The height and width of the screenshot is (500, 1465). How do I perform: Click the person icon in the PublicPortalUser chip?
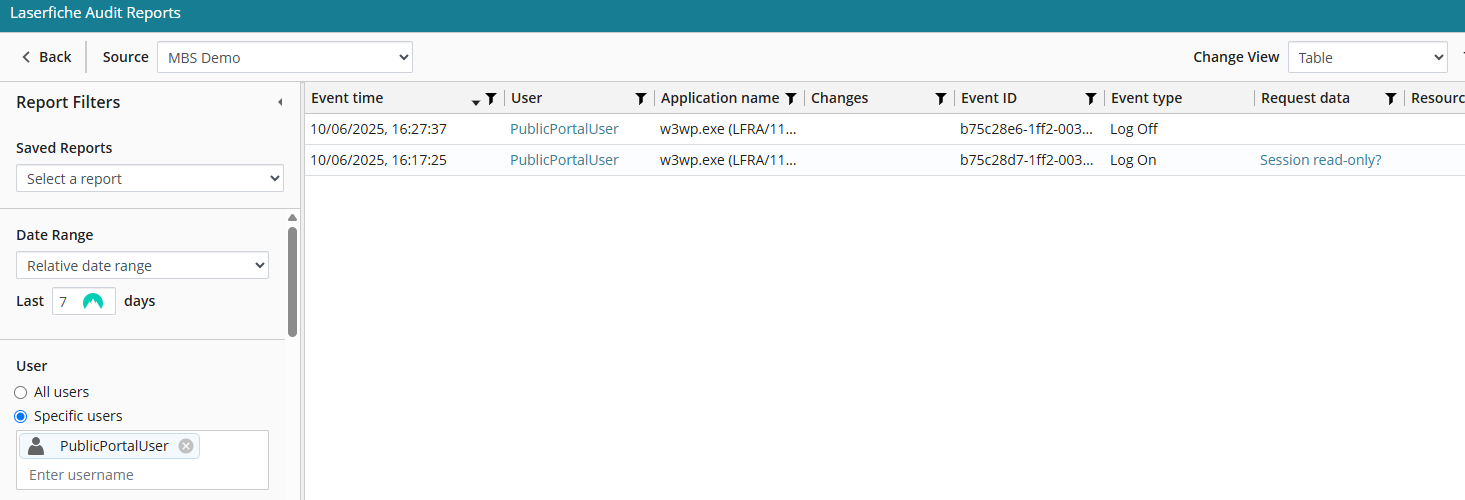[36, 446]
